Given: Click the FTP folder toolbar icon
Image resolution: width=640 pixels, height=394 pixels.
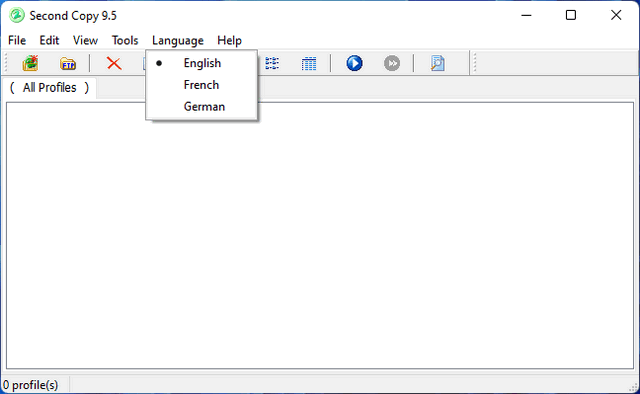Looking at the screenshot, I should point(68,64).
